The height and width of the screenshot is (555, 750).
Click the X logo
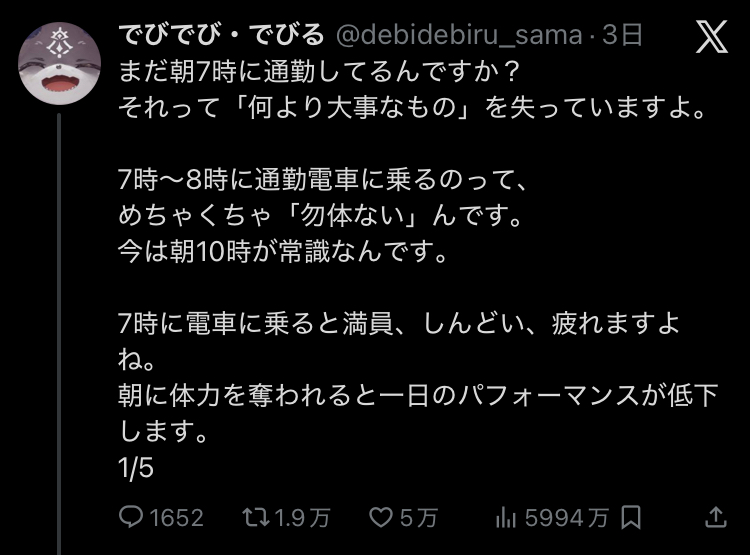pos(711,38)
